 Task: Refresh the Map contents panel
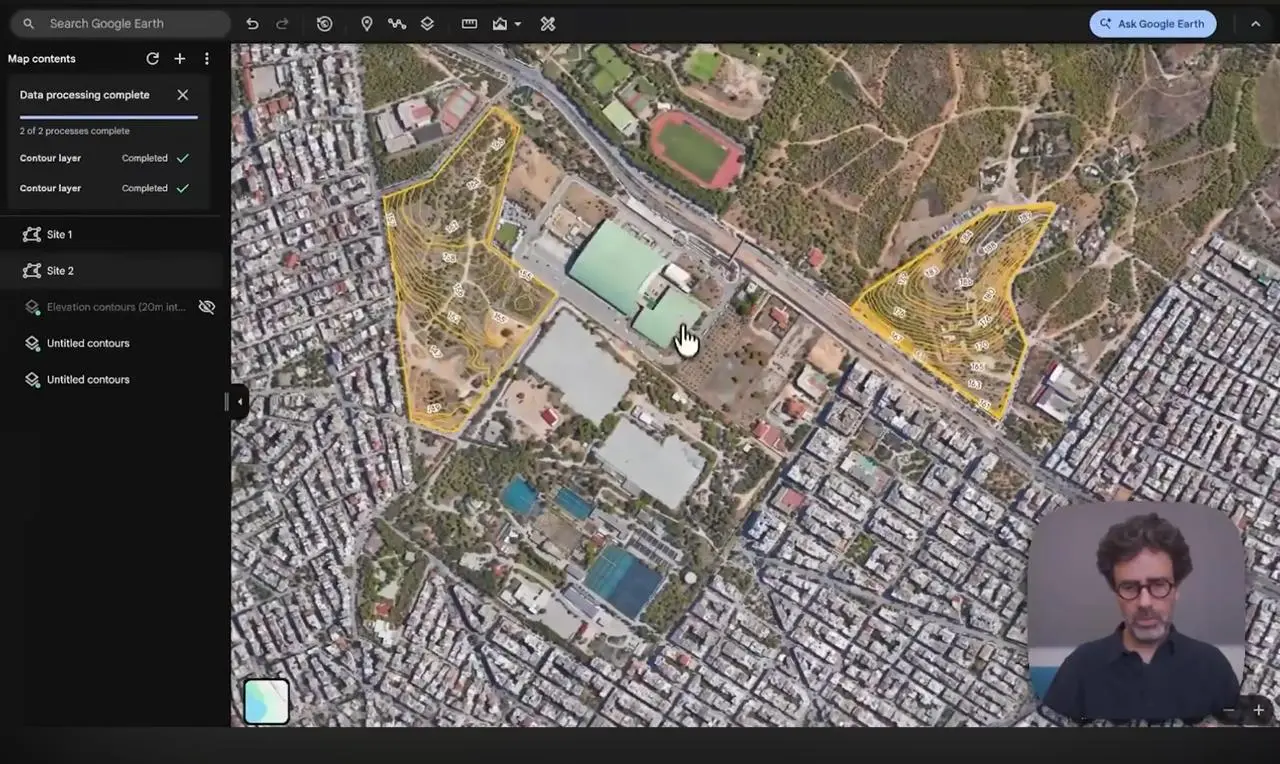(152, 59)
